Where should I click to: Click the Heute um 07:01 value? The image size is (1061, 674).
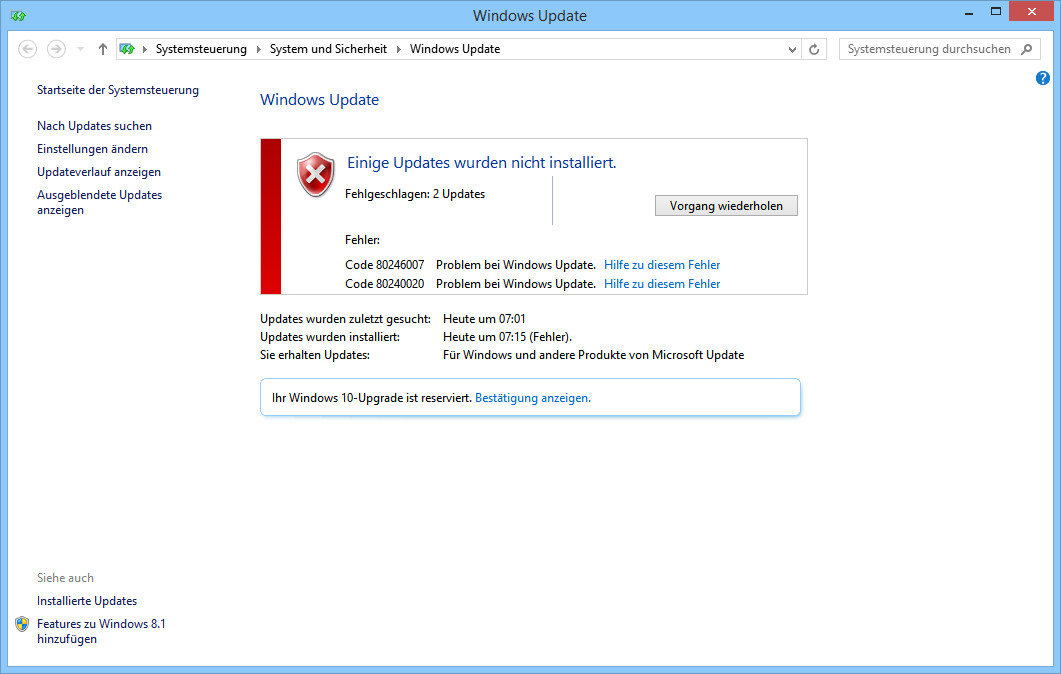click(484, 319)
